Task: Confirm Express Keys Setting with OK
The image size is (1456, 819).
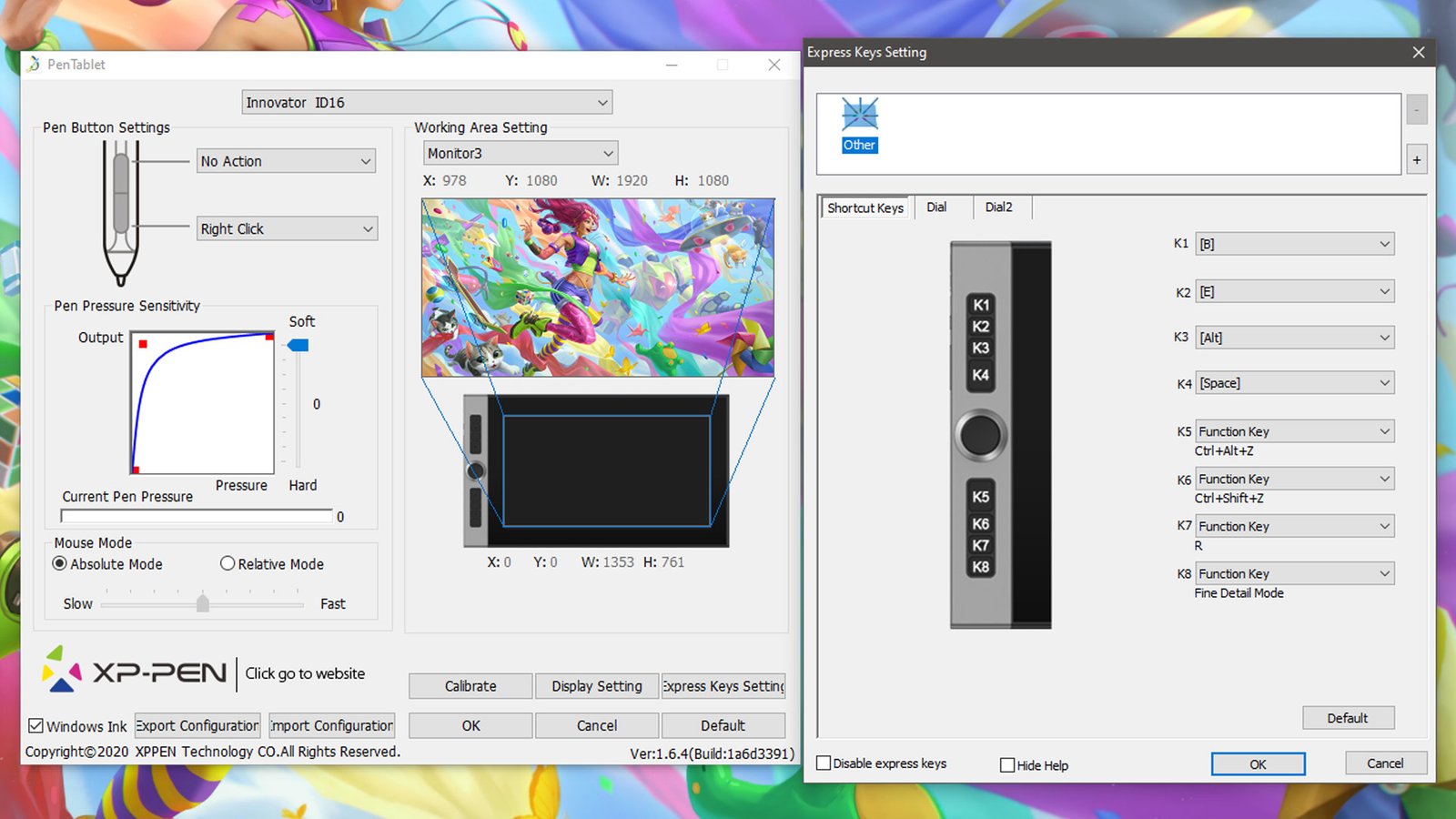Action: pos(1259,764)
